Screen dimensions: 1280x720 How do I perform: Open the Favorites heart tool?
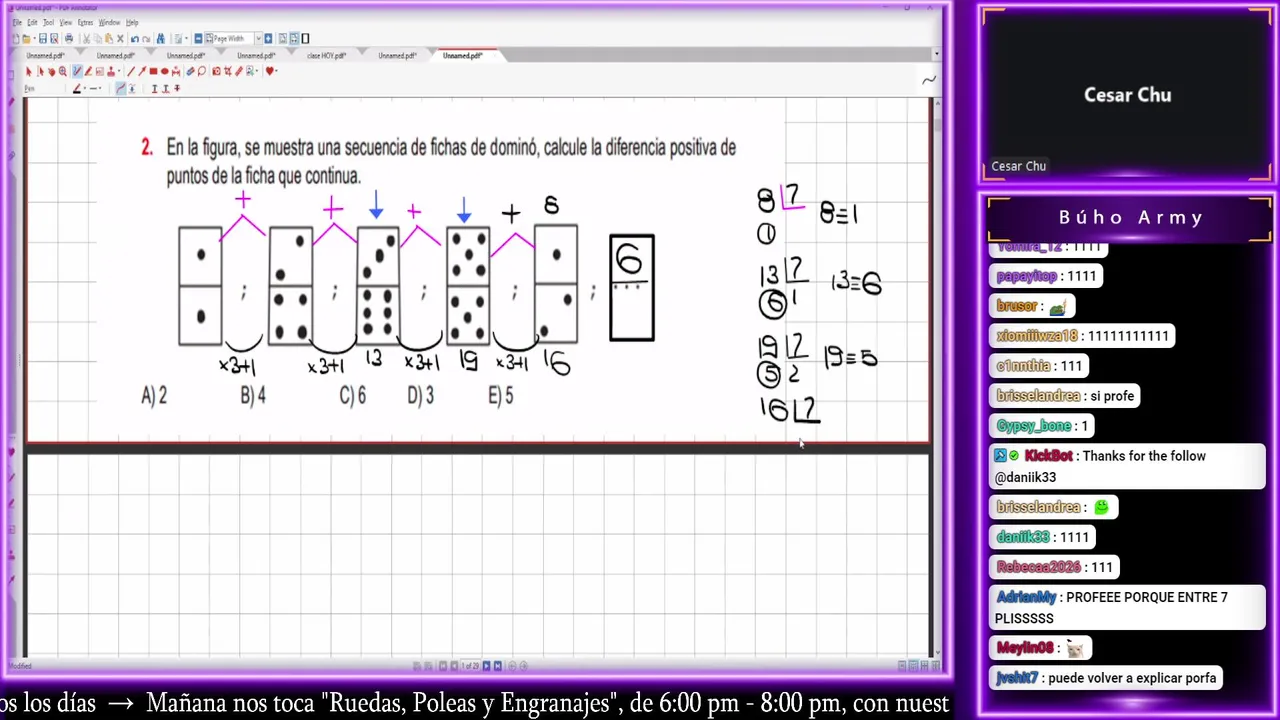(269, 72)
